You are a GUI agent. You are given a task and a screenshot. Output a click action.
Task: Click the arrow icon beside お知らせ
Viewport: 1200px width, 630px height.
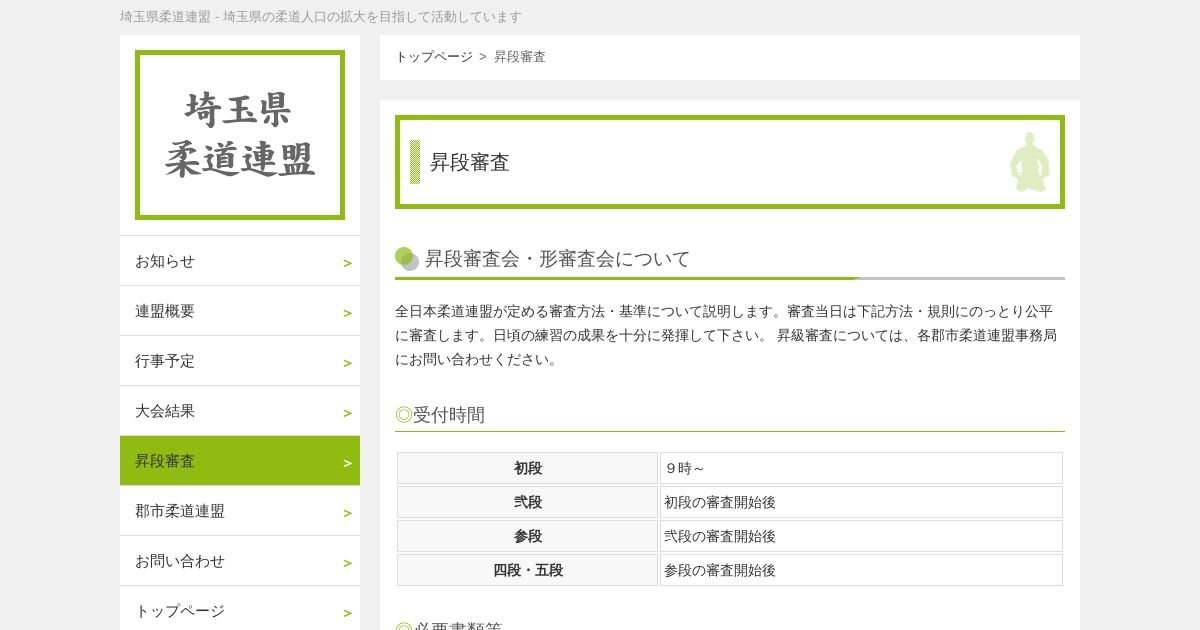(348, 263)
